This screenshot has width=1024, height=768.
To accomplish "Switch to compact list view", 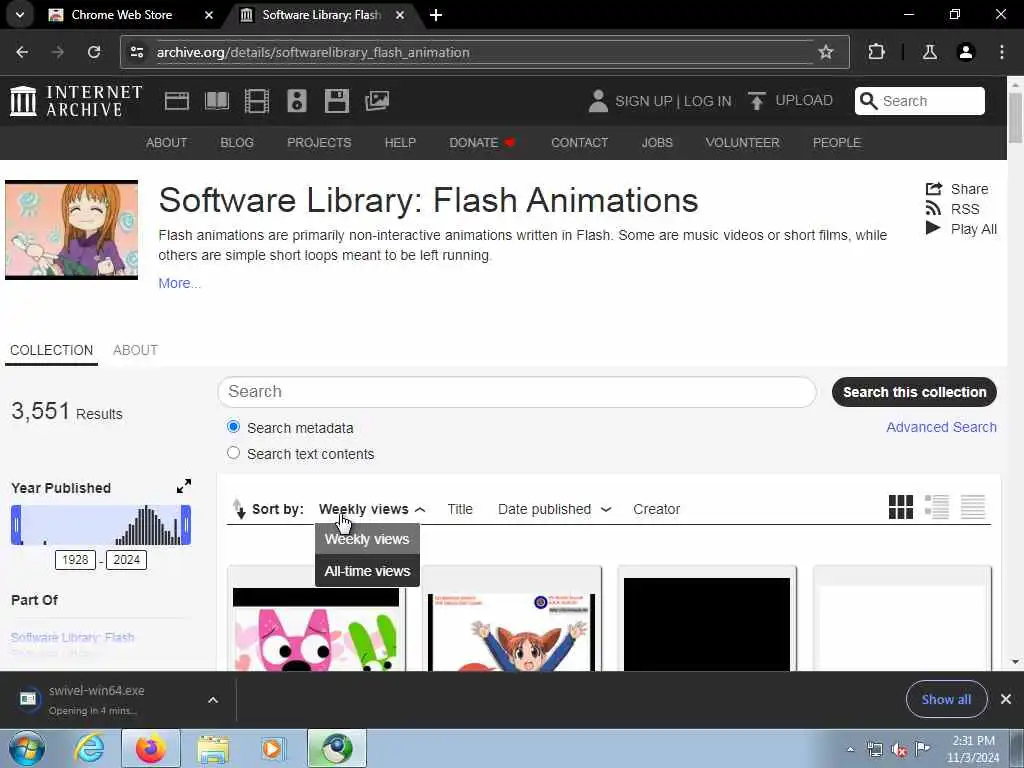I will [972, 507].
